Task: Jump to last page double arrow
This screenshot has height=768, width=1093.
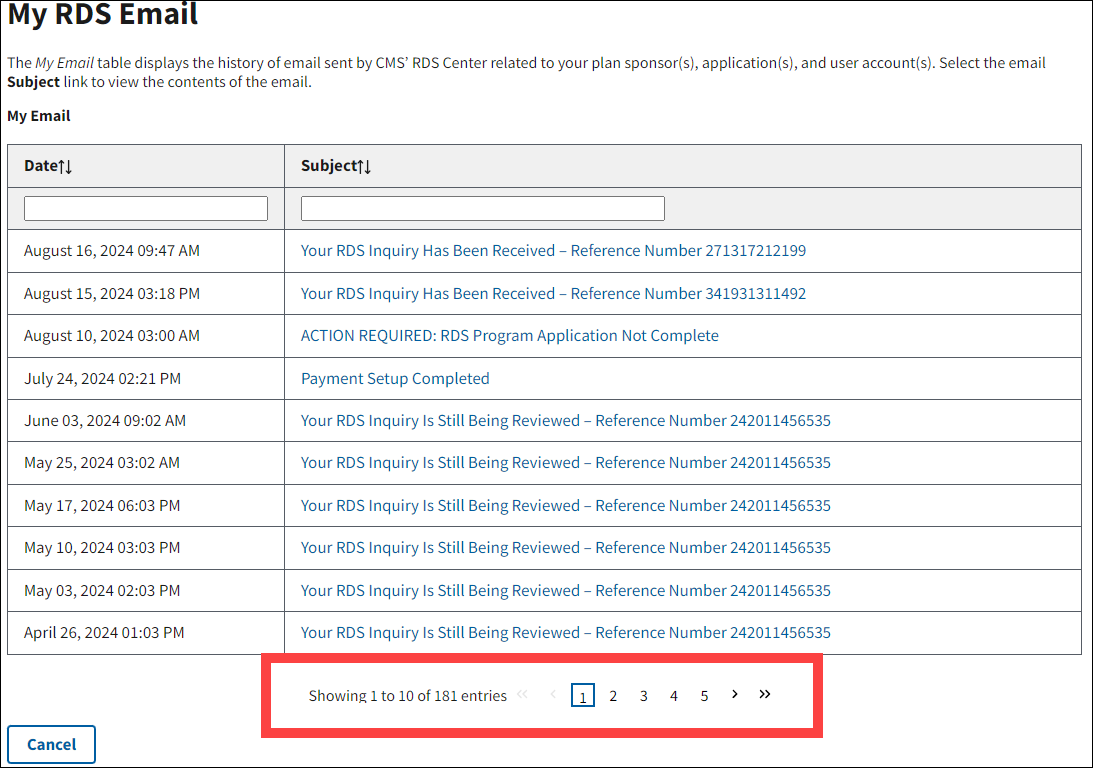Action: pos(765,694)
